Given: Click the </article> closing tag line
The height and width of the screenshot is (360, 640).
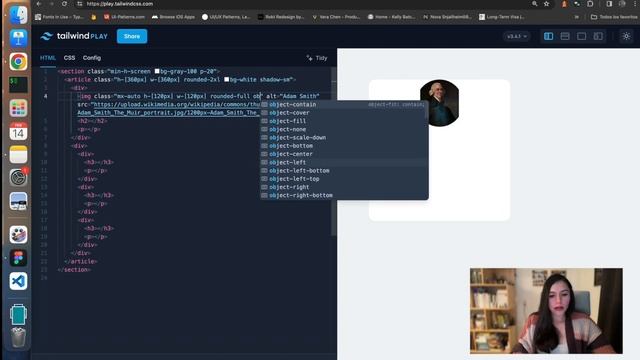Looking at the screenshot, I should (x=81, y=261).
